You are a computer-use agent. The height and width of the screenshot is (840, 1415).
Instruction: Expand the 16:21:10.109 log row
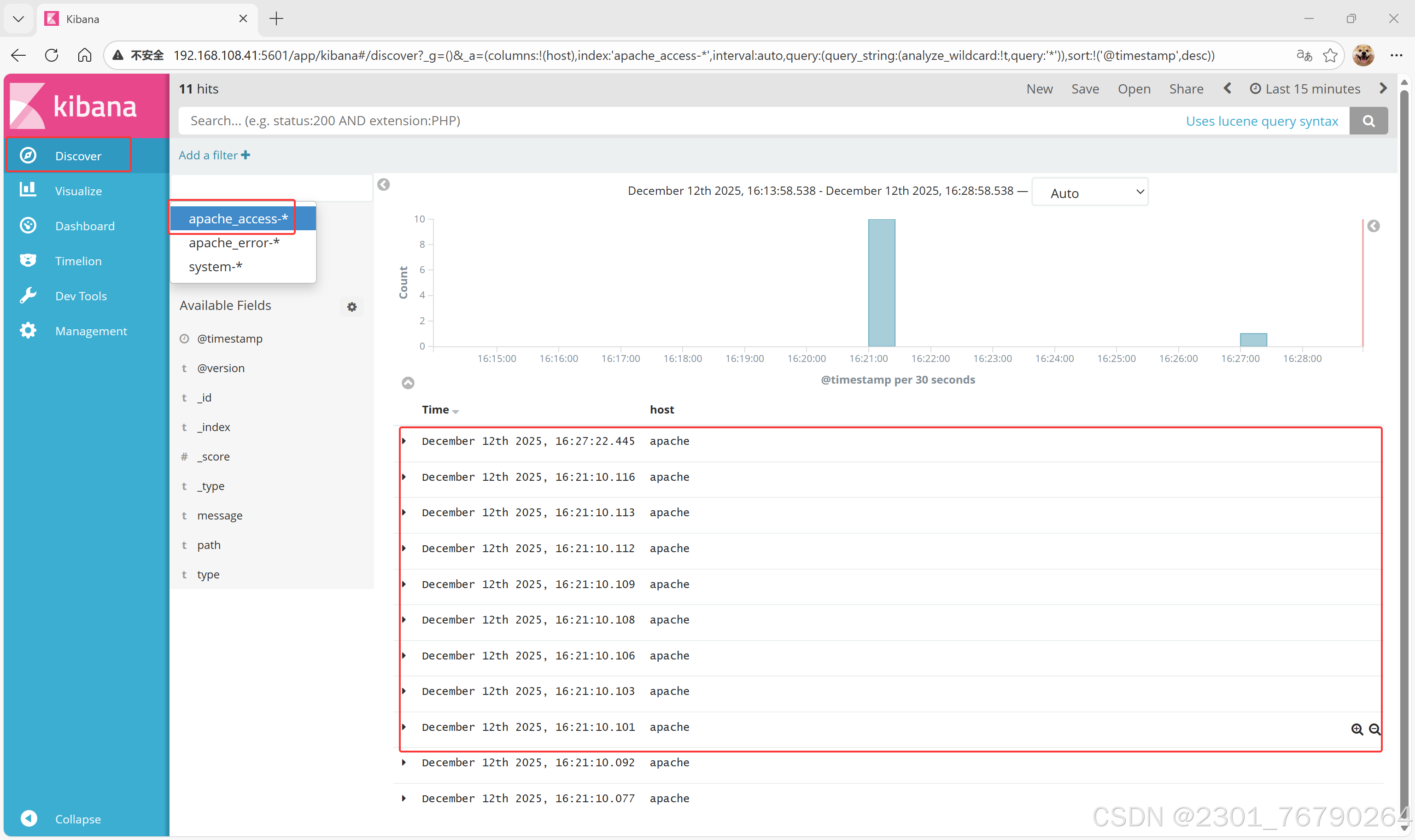click(403, 583)
